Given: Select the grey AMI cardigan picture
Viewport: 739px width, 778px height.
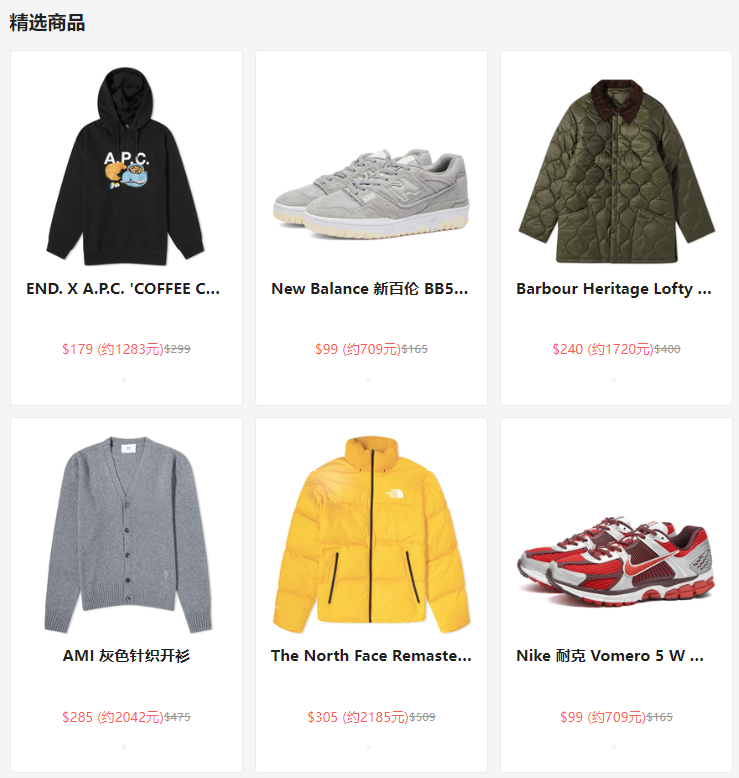Looking at the screenshot, I should tap(128, 535).
